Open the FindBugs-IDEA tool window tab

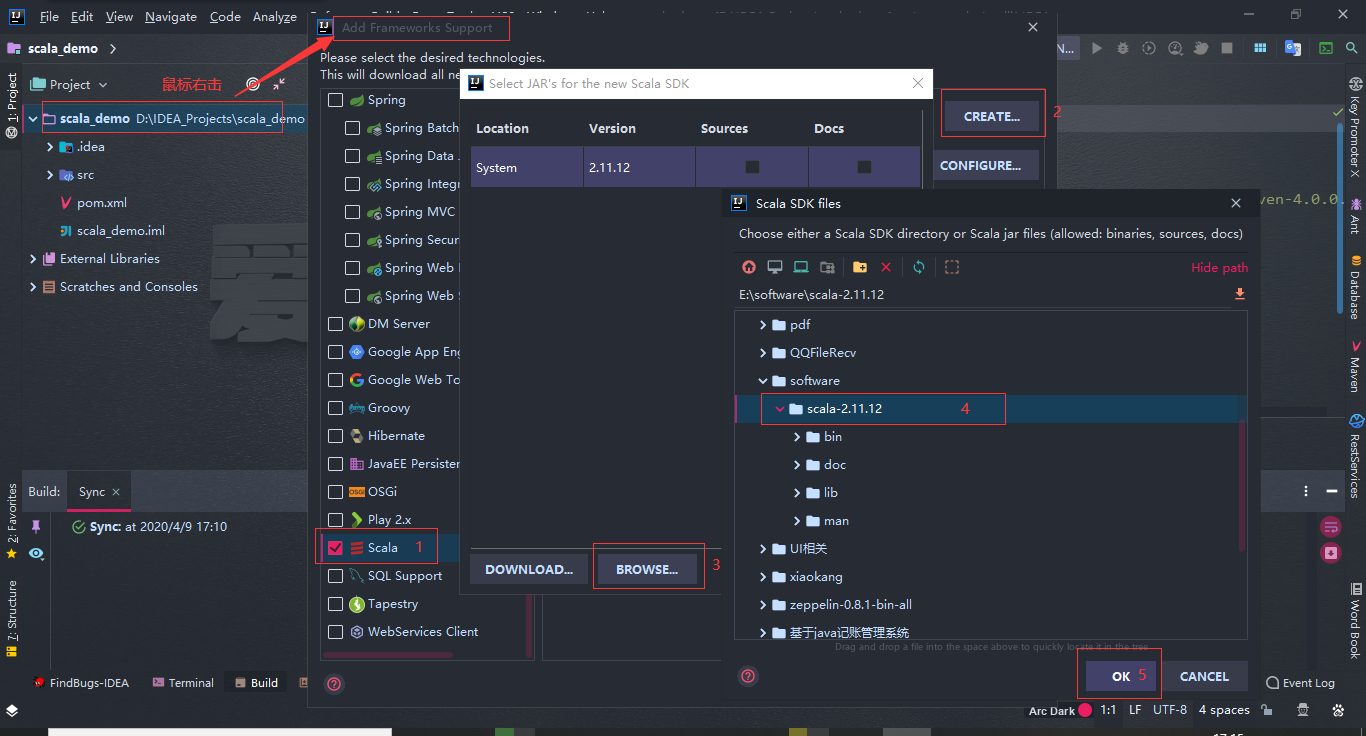click(81, 683)
